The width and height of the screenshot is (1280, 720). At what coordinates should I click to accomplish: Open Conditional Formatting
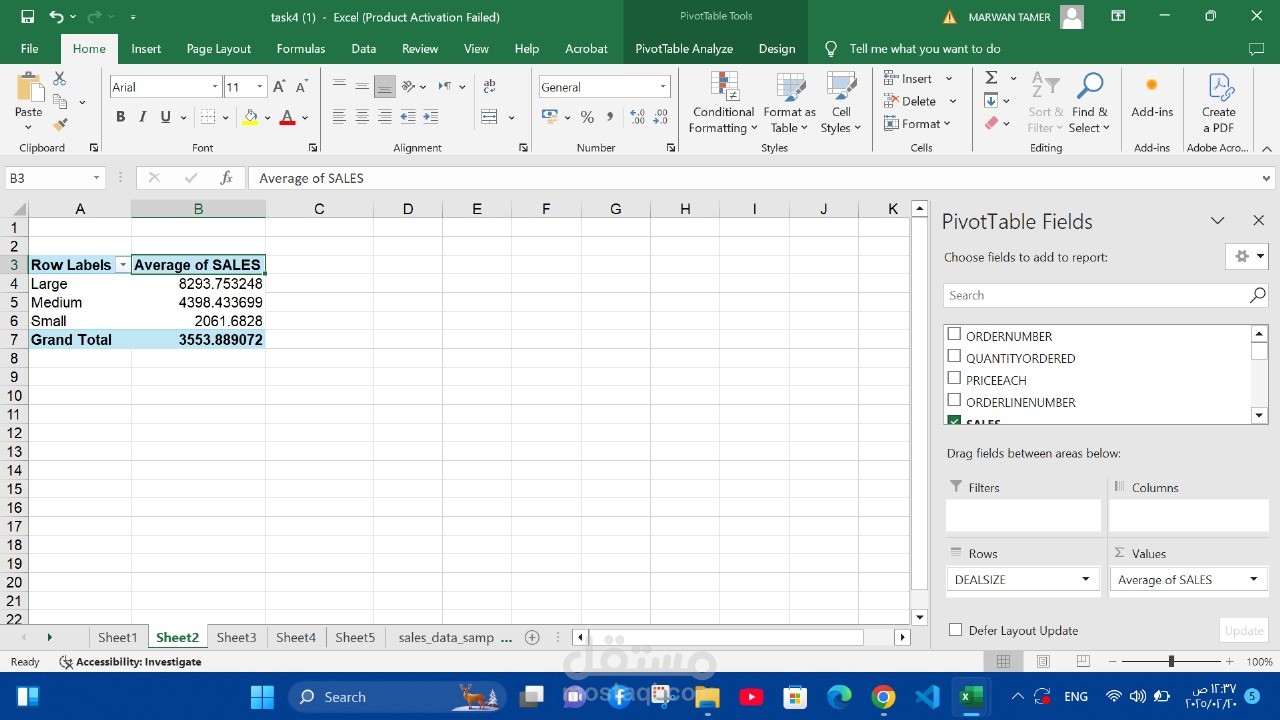(724, 104)
